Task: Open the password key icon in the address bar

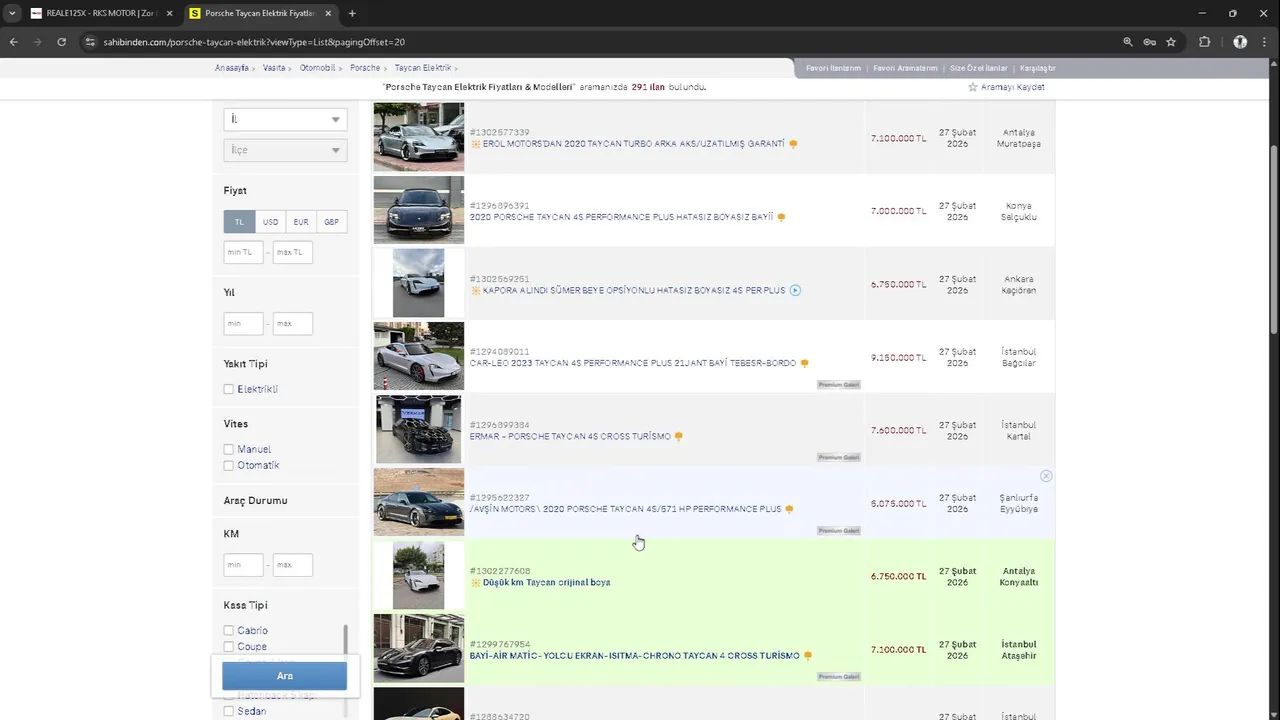Action: pos(1149,42)
